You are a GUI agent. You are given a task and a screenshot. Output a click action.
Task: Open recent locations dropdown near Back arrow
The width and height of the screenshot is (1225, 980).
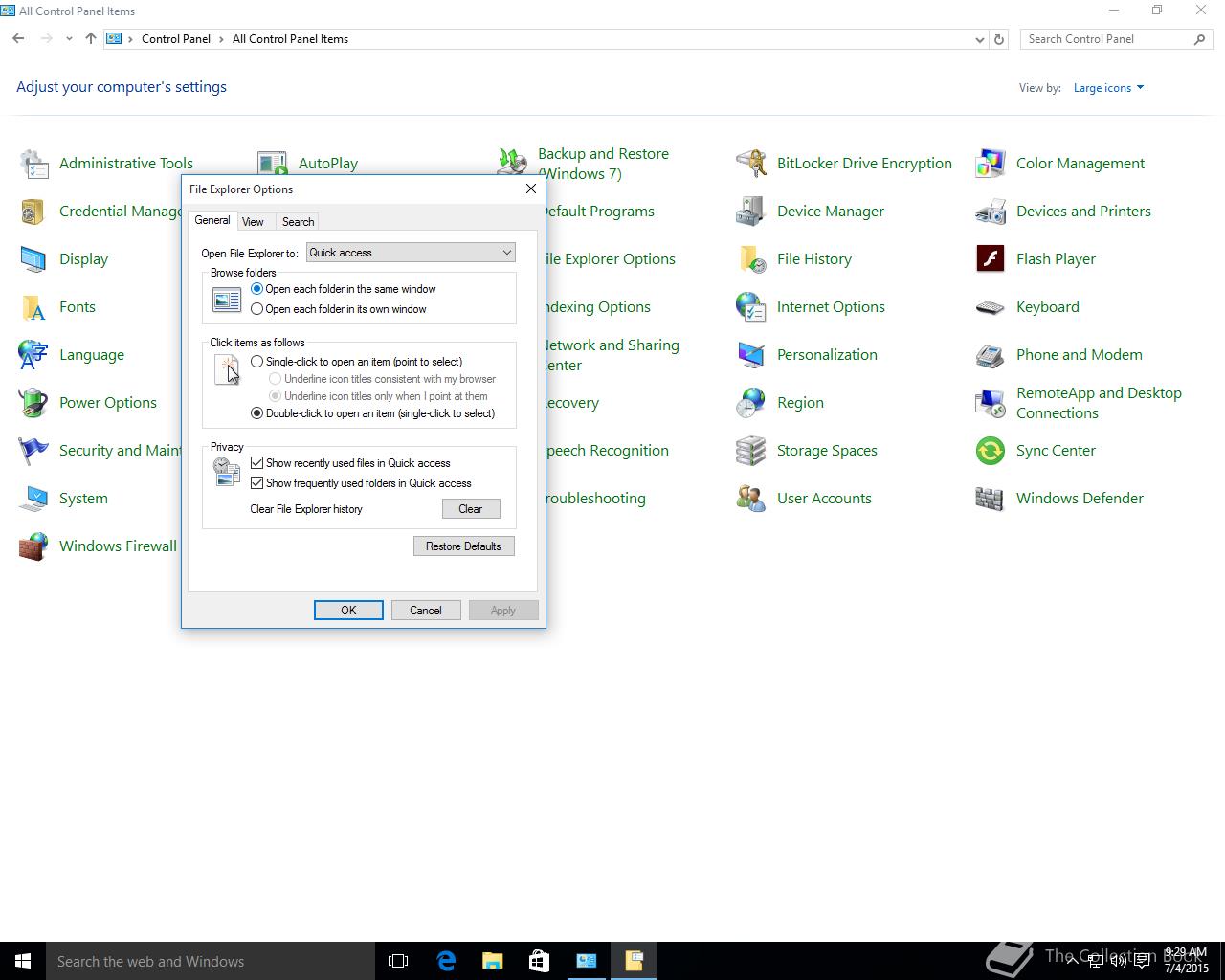coord(69,39)
